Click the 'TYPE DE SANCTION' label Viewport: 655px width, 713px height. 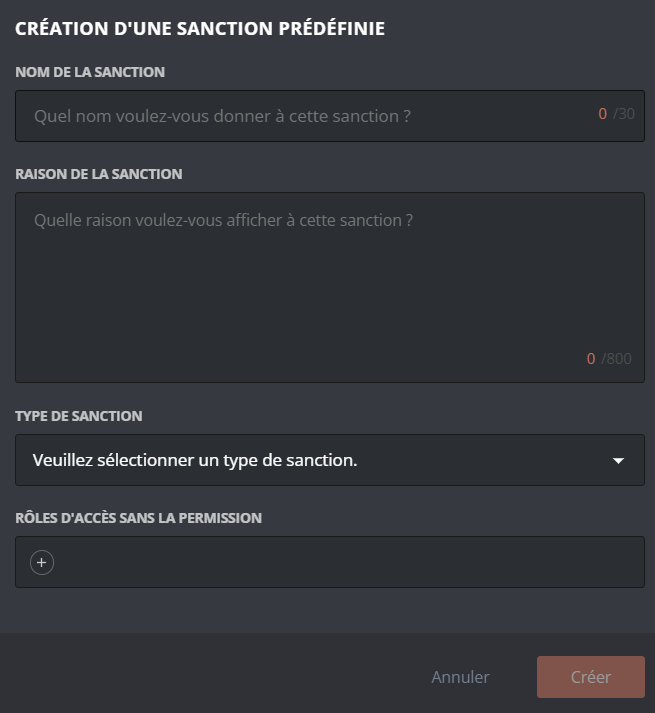tap(79, 416)
